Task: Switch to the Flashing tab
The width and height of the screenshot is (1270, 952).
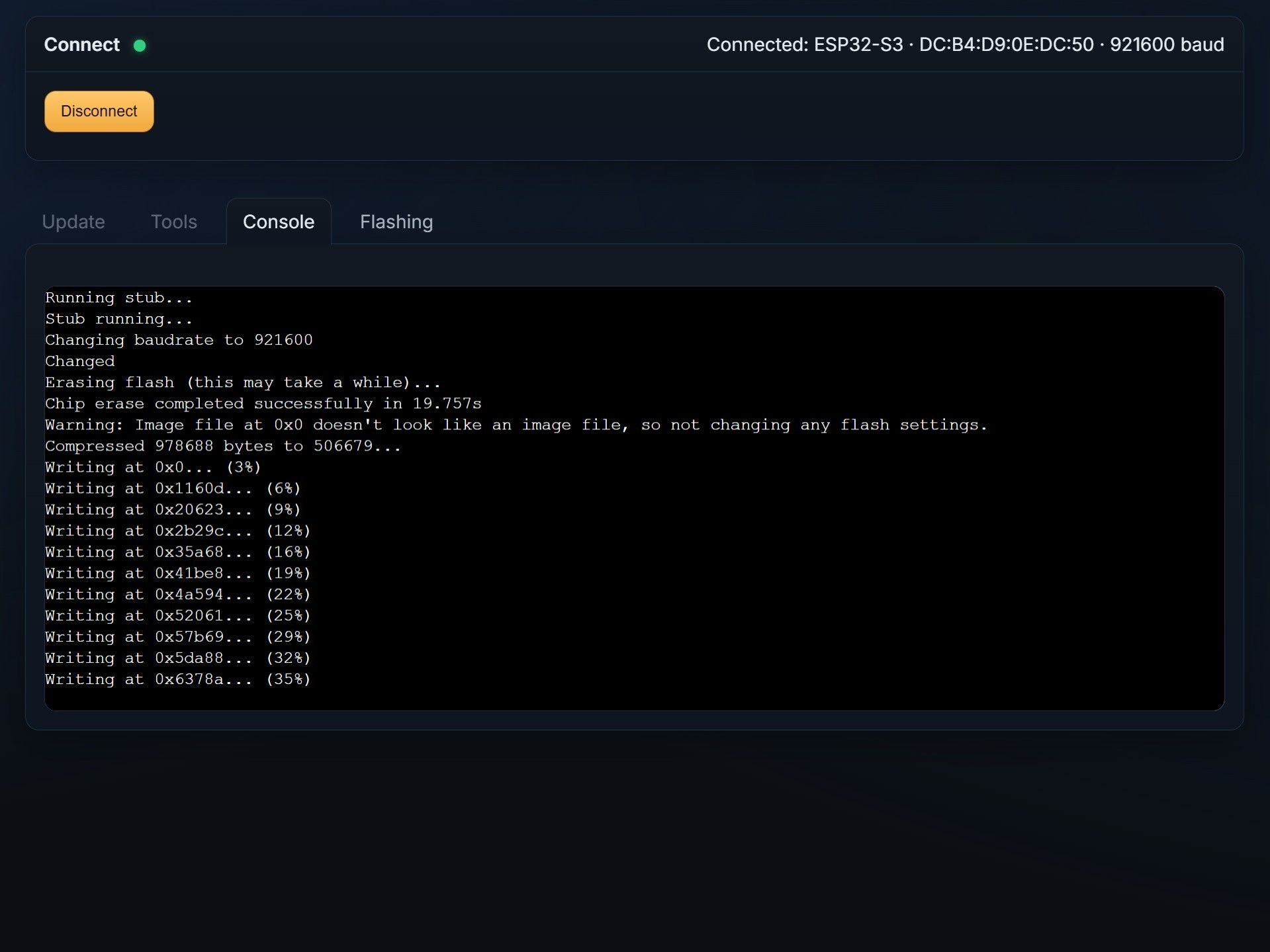Action: 396,222
